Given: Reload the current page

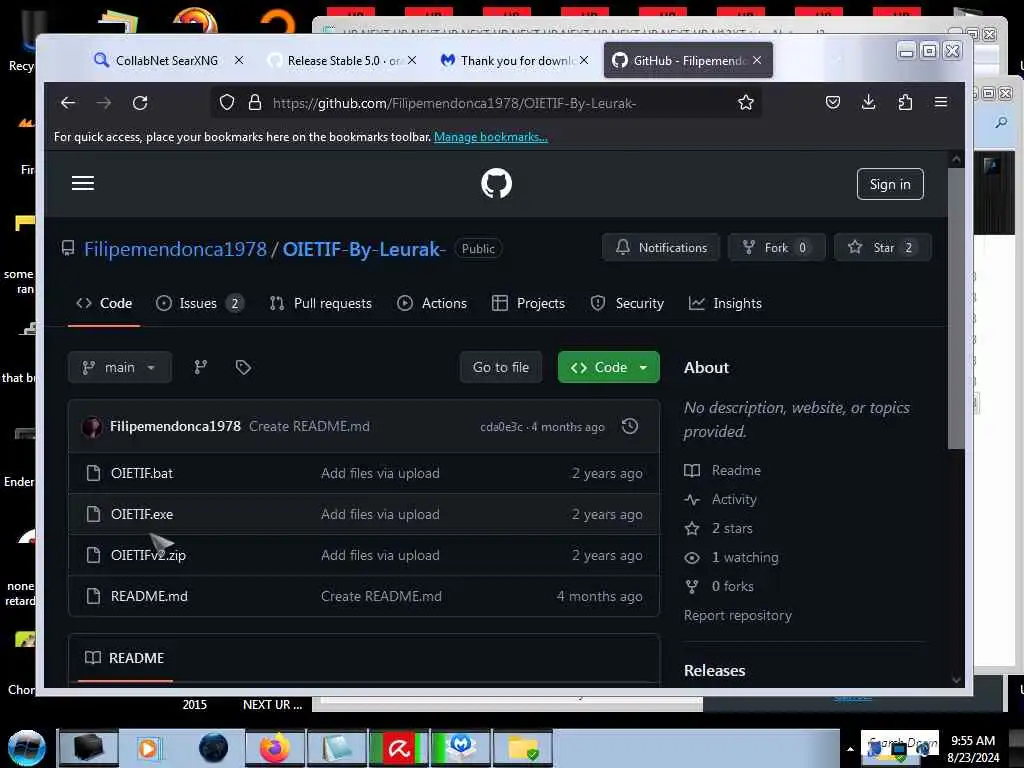Looking at the screenshot, I should (x=140, y=103).
